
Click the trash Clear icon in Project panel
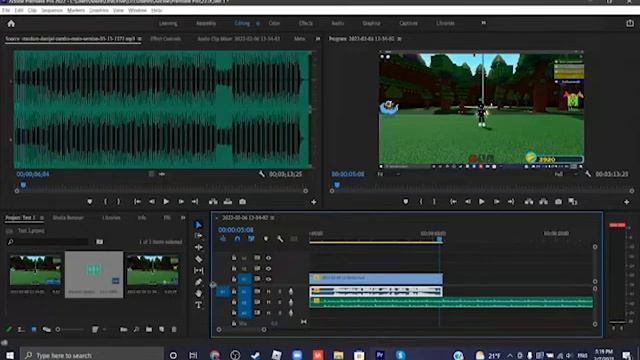tap(174, 329)
